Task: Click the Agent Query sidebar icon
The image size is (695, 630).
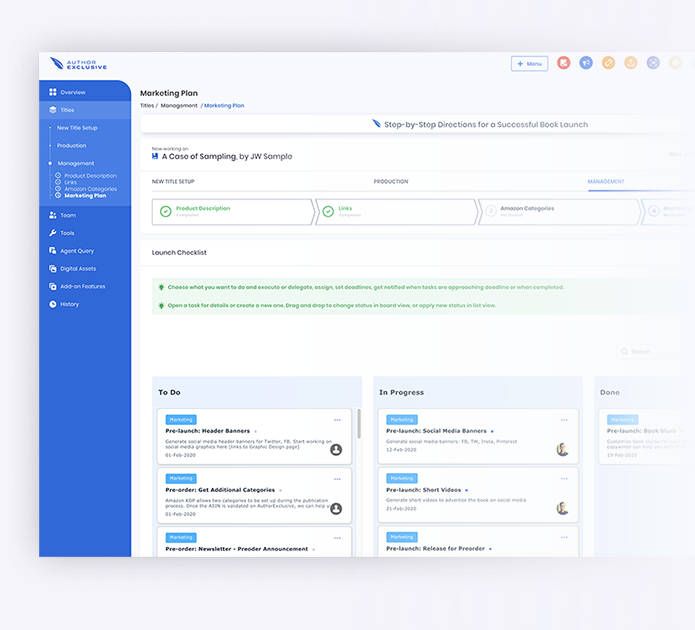Action: (x=53, y=250)
